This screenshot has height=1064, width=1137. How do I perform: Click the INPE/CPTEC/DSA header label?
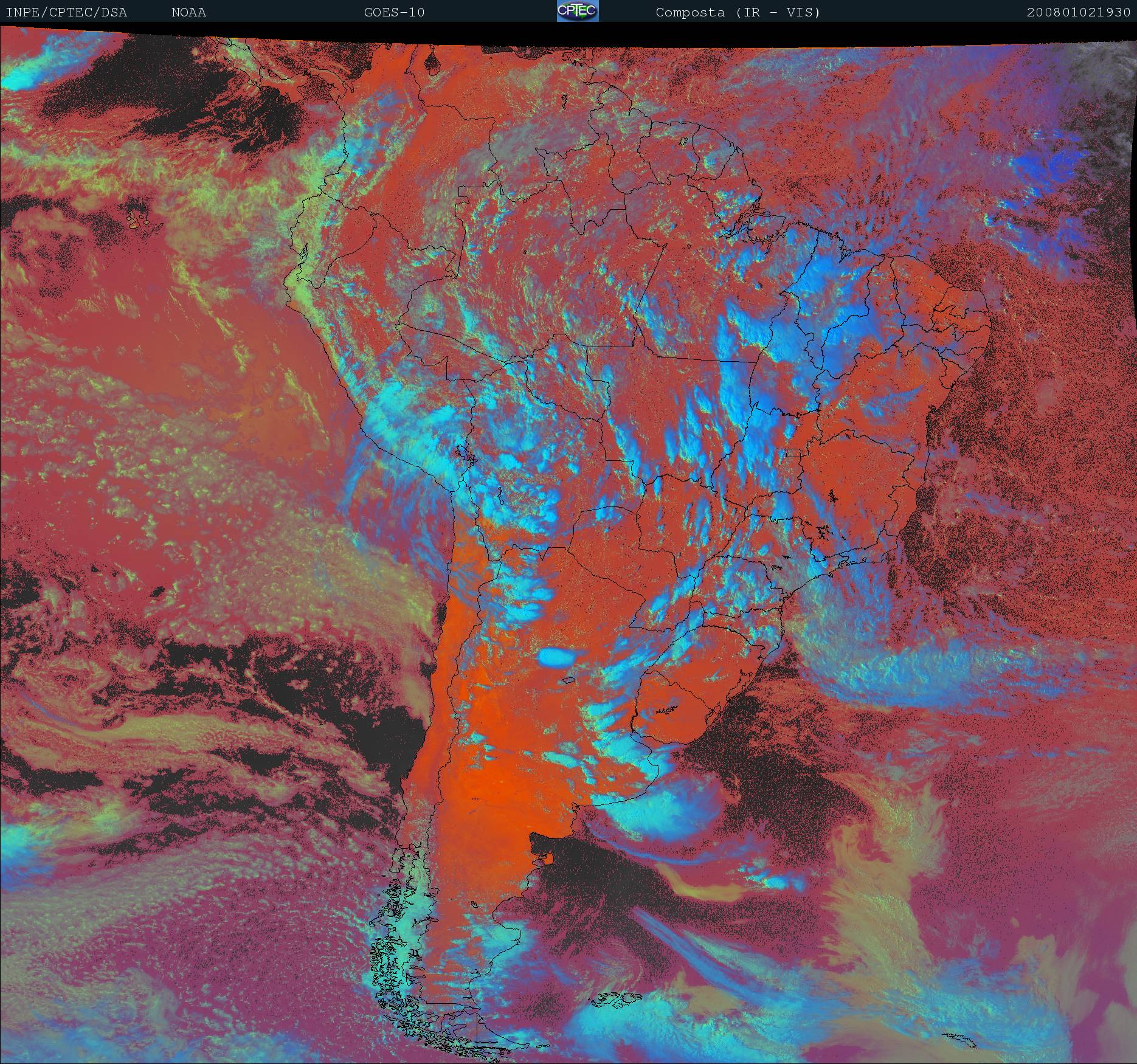coord(66,12)
